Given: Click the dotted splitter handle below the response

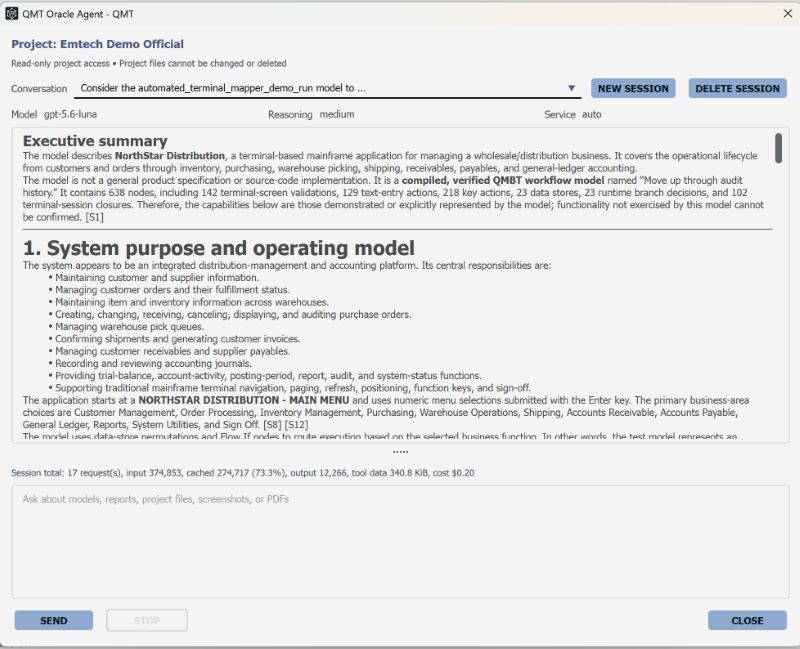Looking at the screenshot, I should pyautogui.click(x=400, y=452).
